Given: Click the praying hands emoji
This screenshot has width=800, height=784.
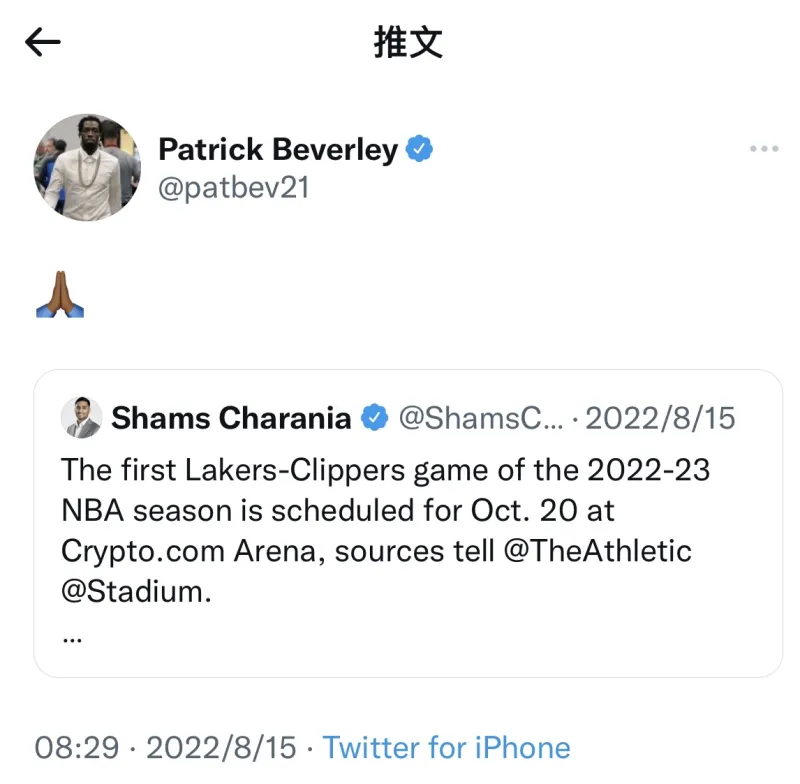Looking at the screenshot, I should pos(60,294).
